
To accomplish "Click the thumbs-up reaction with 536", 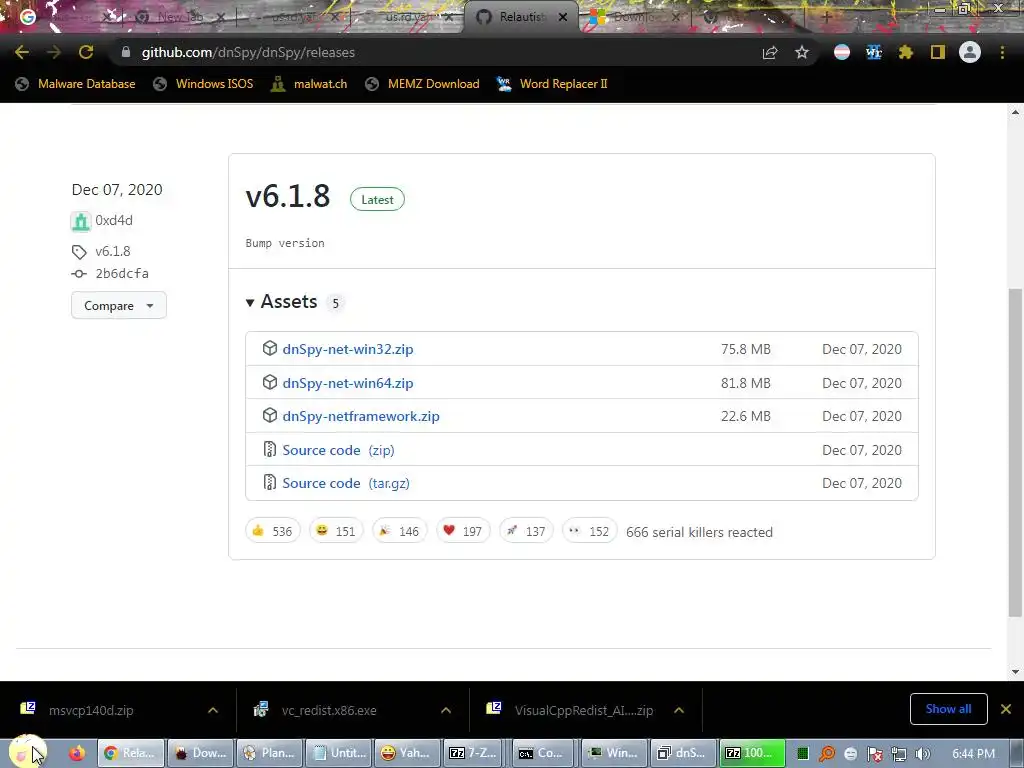I will pyautogui.click(x=273, y=531).
